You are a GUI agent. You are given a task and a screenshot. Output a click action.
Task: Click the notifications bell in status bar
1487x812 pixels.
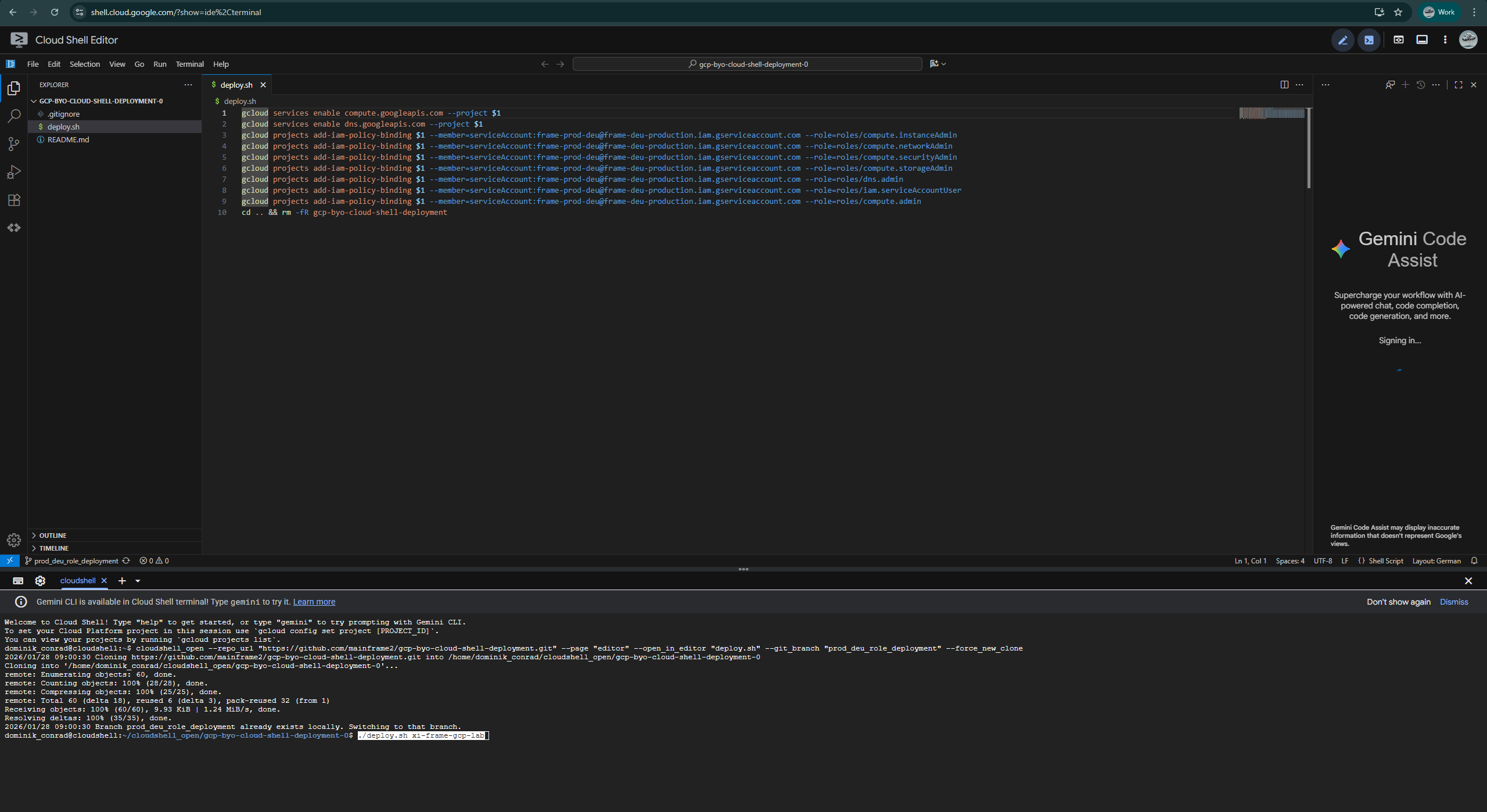point(1474,561)
